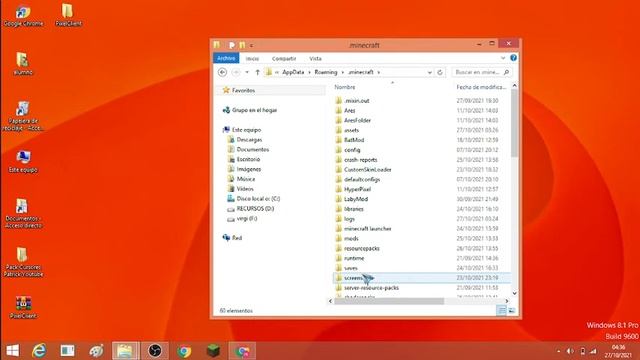Select the mods folder
Screen dimensions: 640x360
pyautogui.click(x=351, y=238)
